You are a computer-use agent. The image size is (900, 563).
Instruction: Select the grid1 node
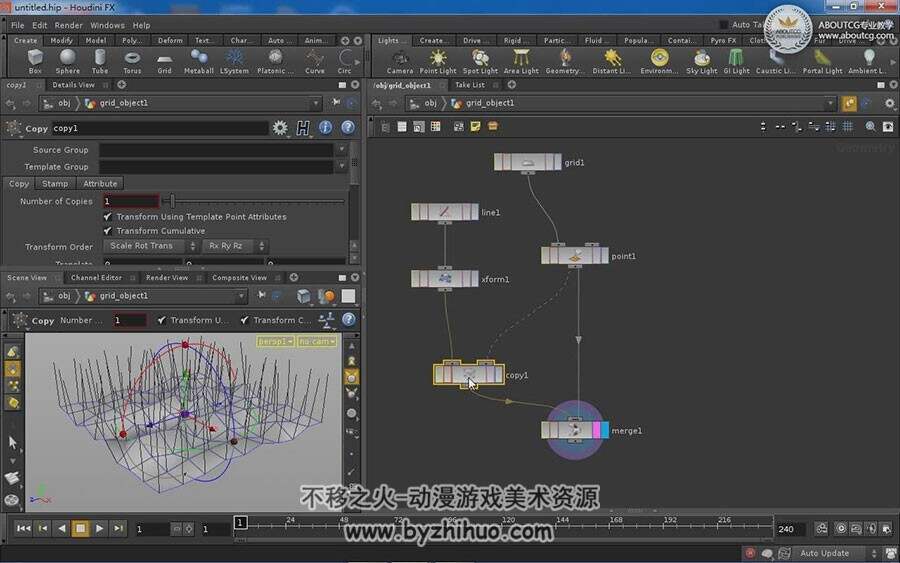(527, 162)
